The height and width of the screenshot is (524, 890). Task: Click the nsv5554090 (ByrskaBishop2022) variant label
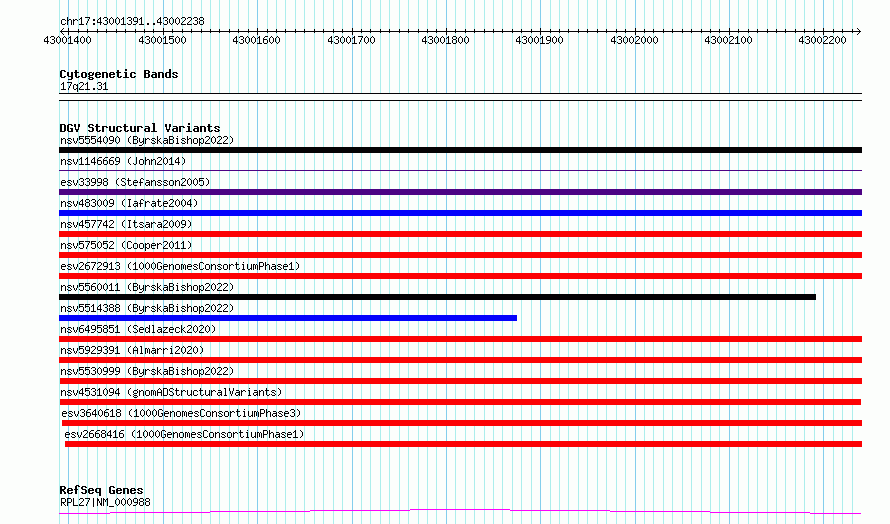click(x=147, y=140)
